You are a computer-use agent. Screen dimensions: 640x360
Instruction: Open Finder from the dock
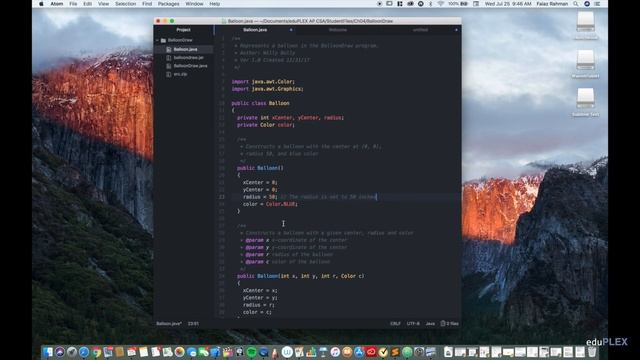(x=48, y=352)
